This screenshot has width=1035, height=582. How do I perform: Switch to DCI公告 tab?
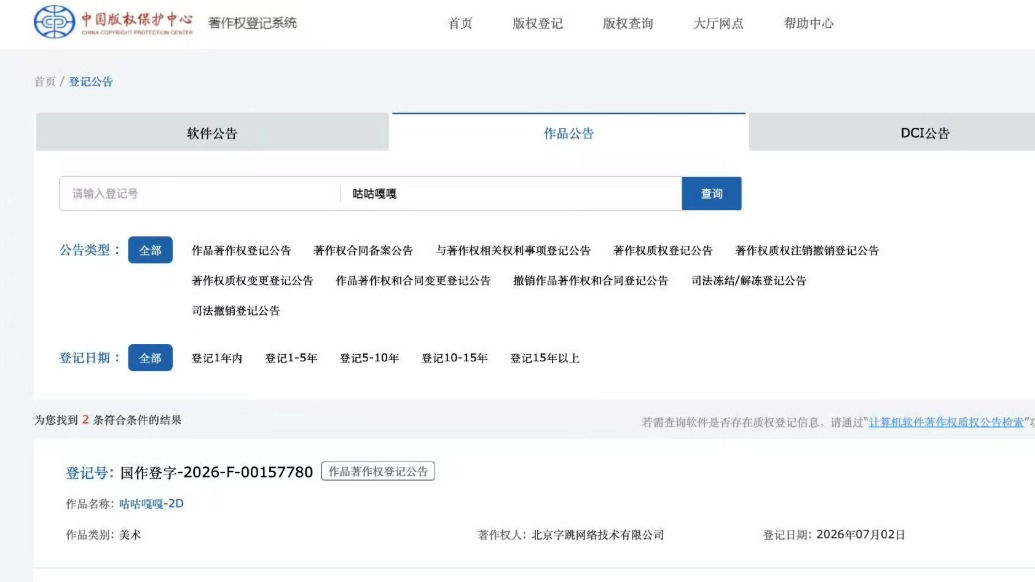[x=924, y=133]
